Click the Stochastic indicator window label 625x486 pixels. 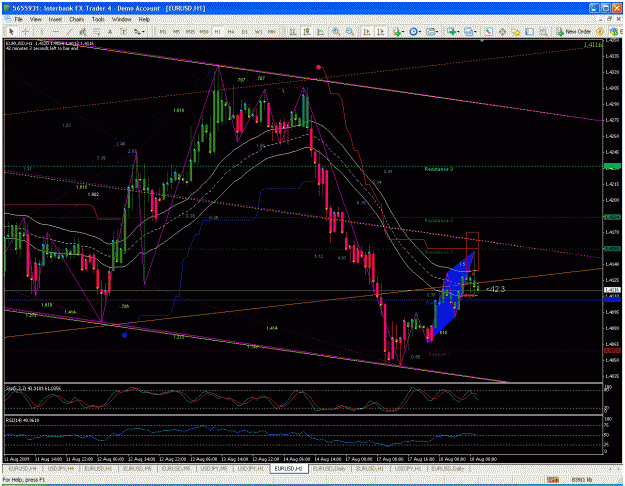(x=33, y=388)
